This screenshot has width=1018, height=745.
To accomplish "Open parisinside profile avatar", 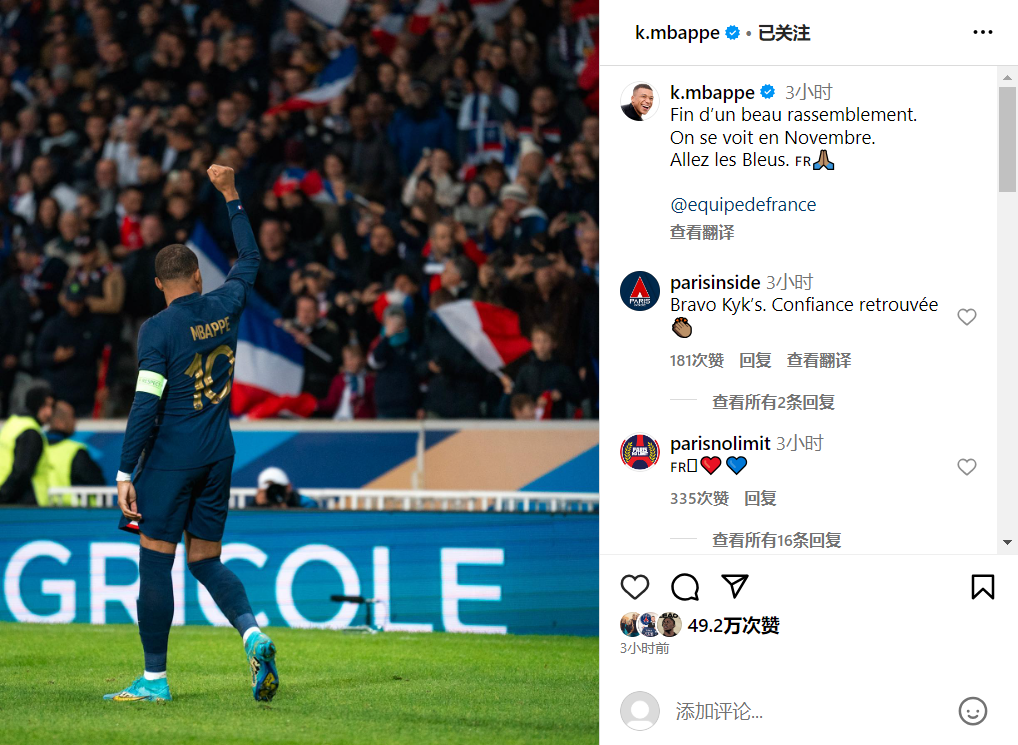I will (x=639, y=291).
